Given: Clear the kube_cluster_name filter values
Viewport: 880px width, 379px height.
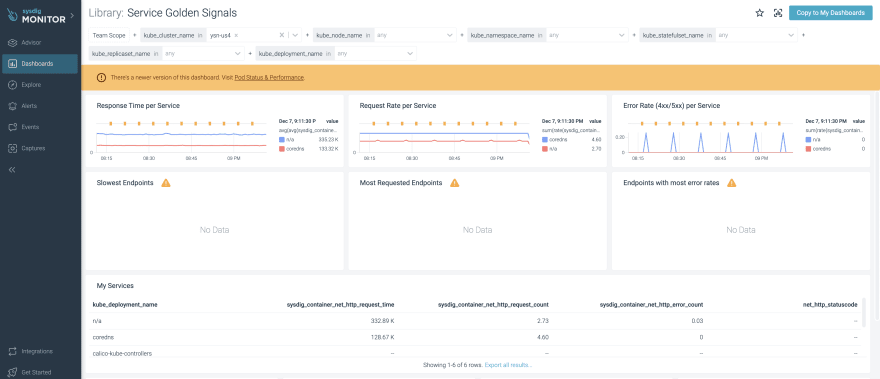Looking at the screenshot, I should [282, 35].
